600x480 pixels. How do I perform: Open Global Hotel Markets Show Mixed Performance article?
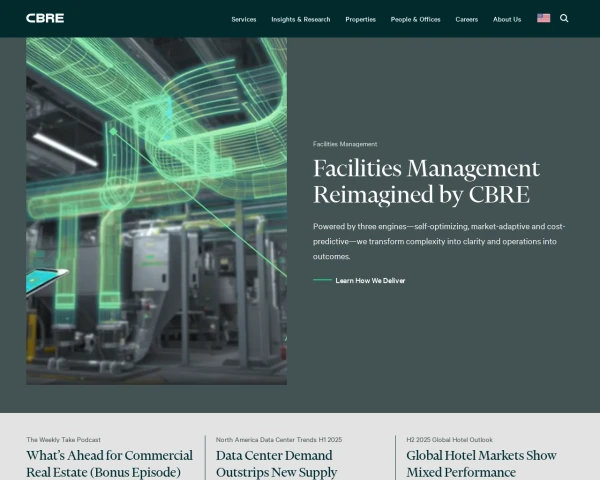click(x=481, y=463)
